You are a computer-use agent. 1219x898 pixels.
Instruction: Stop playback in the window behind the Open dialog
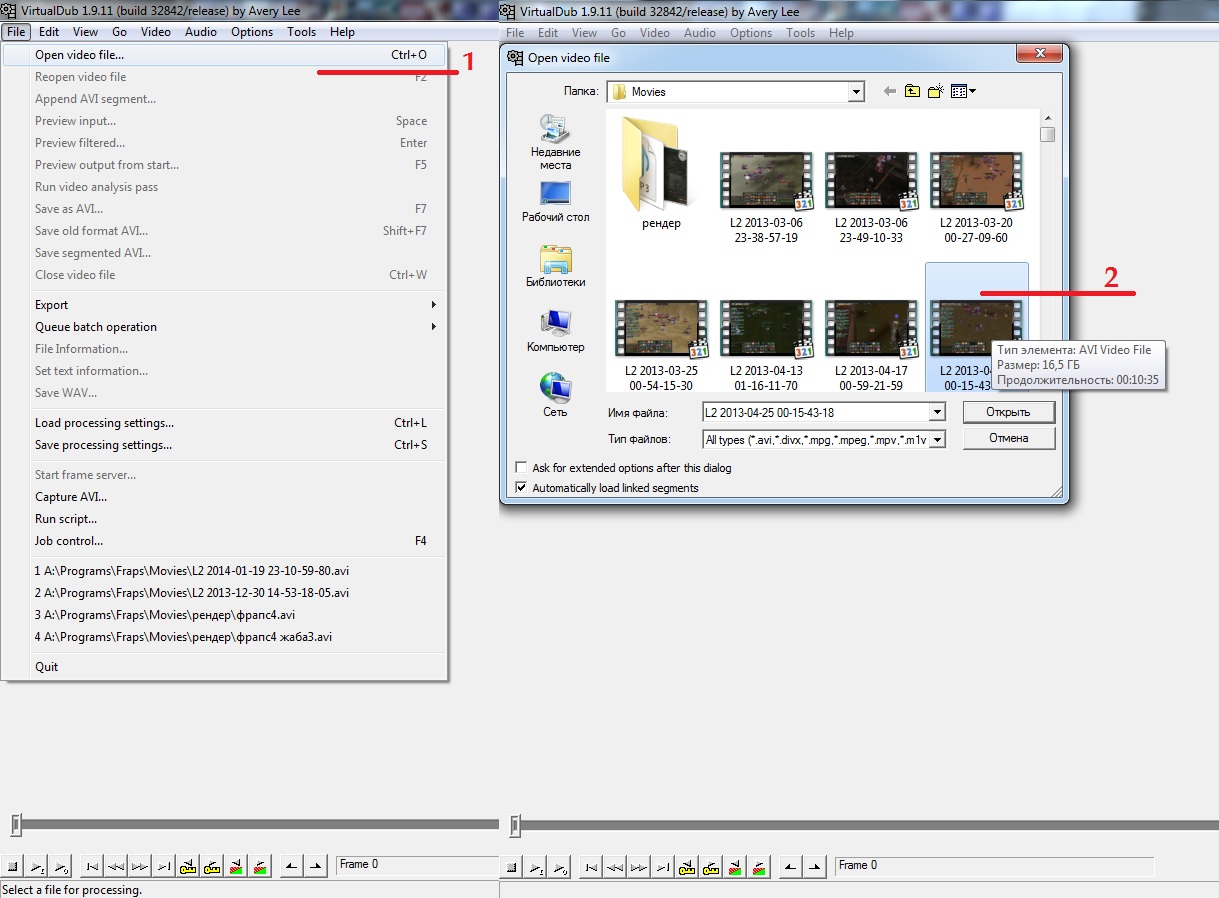pyautogui.click(x=511, y=867)
